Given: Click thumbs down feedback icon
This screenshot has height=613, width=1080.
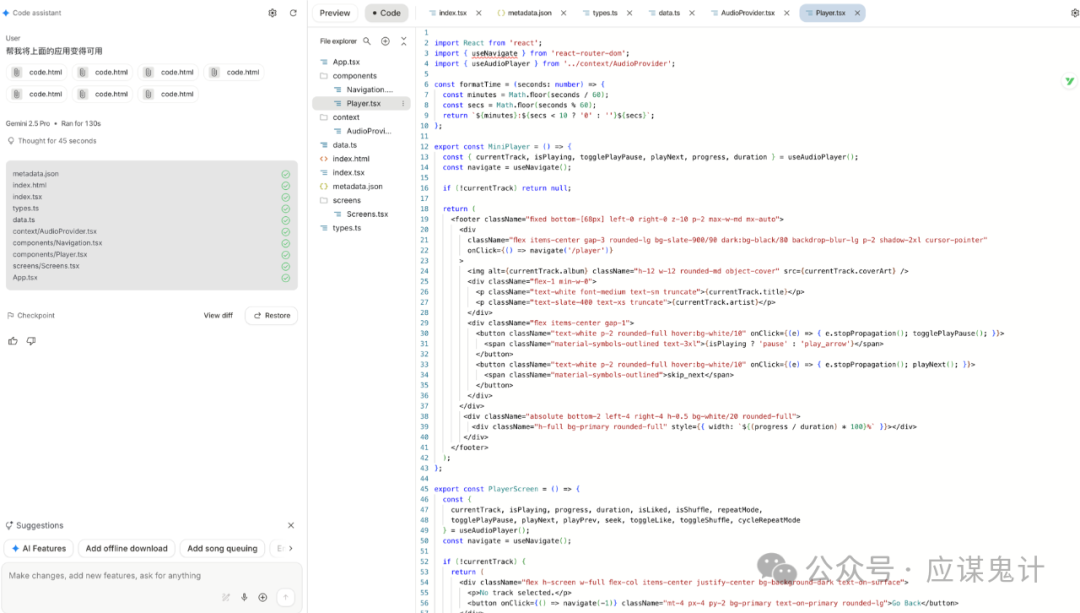Looking at the screenshot, I should pyautogui.click(x=31, y=341).
